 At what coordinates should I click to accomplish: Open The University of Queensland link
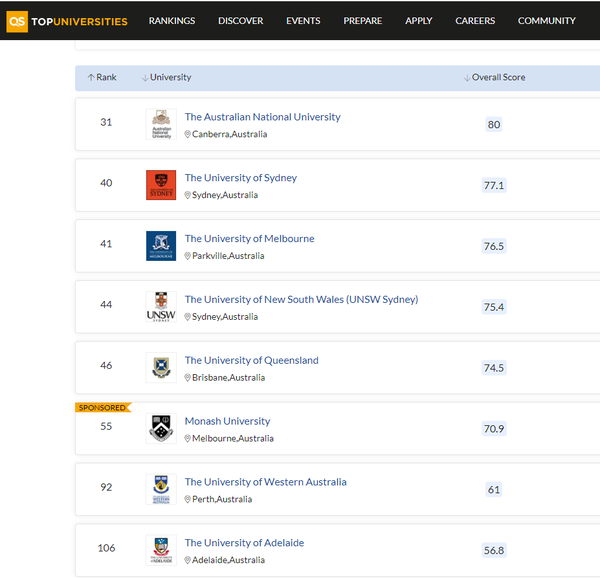click(251, 360)
